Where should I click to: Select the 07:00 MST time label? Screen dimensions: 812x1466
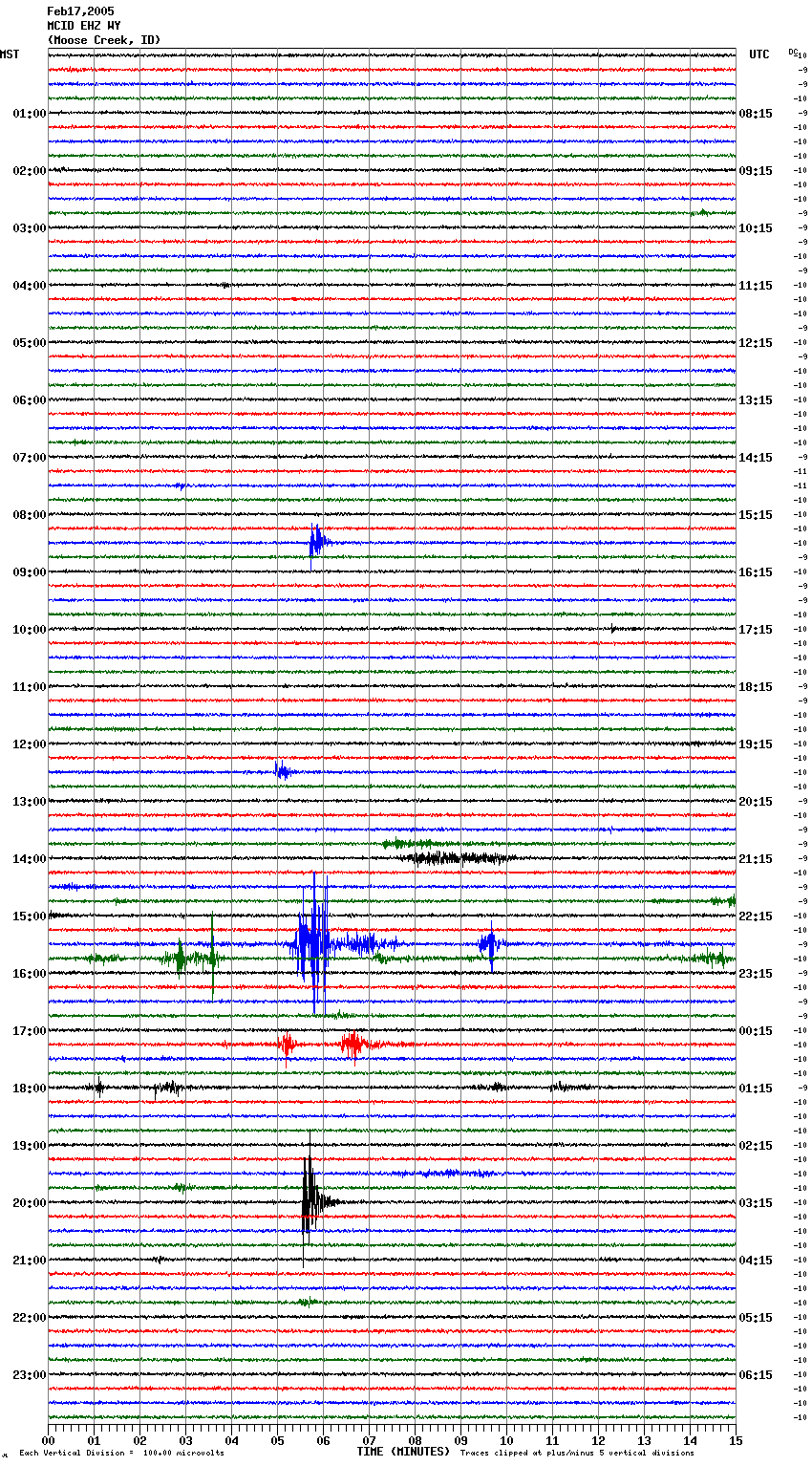(x=30, y=458)
